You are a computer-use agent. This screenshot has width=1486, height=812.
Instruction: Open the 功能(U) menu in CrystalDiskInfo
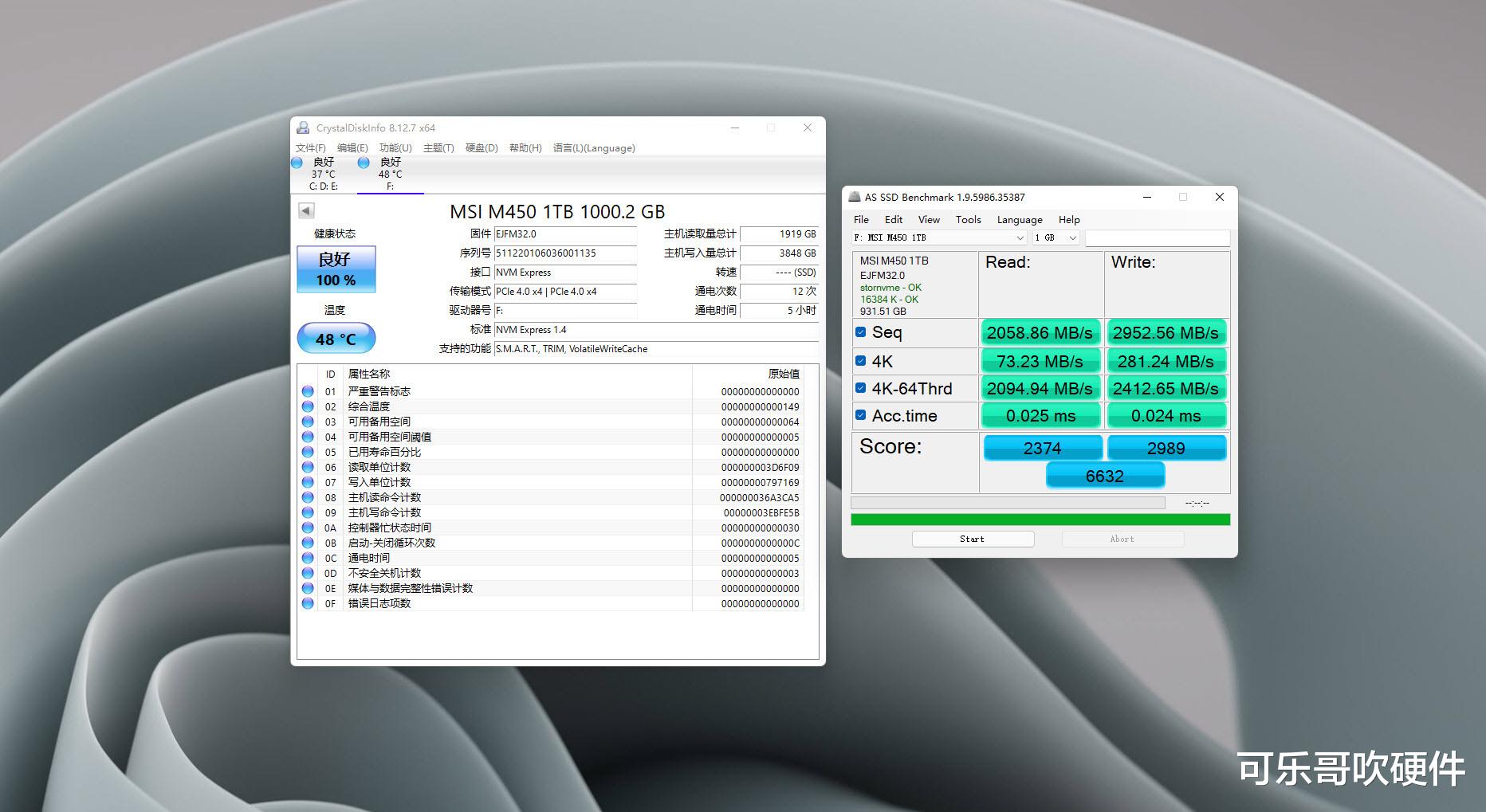point(395,148)
